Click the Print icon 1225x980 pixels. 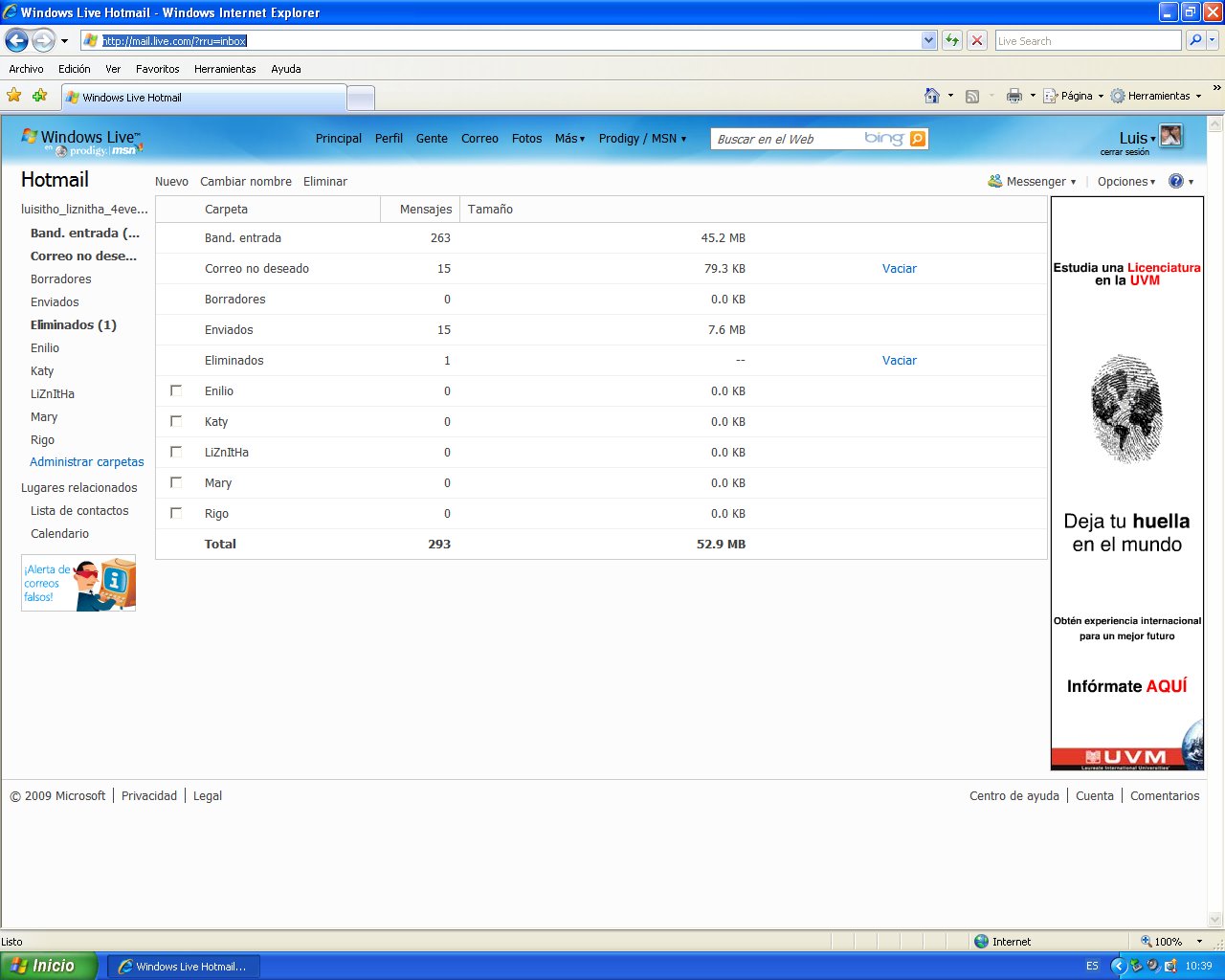click(x=1014, y=96)
